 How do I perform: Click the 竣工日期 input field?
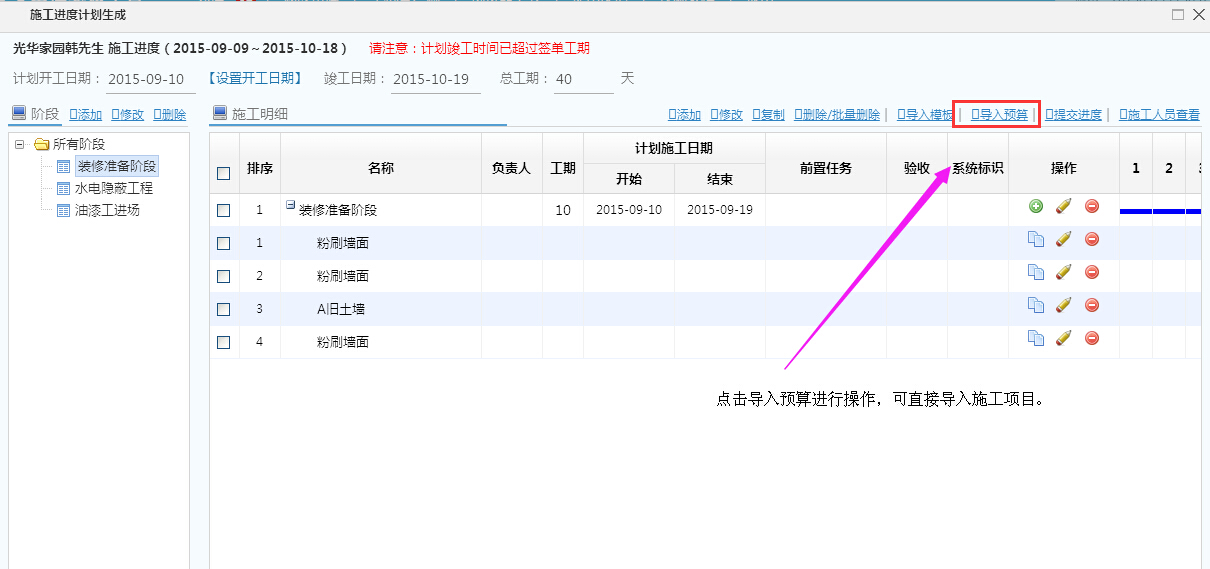tap(434, 79)
